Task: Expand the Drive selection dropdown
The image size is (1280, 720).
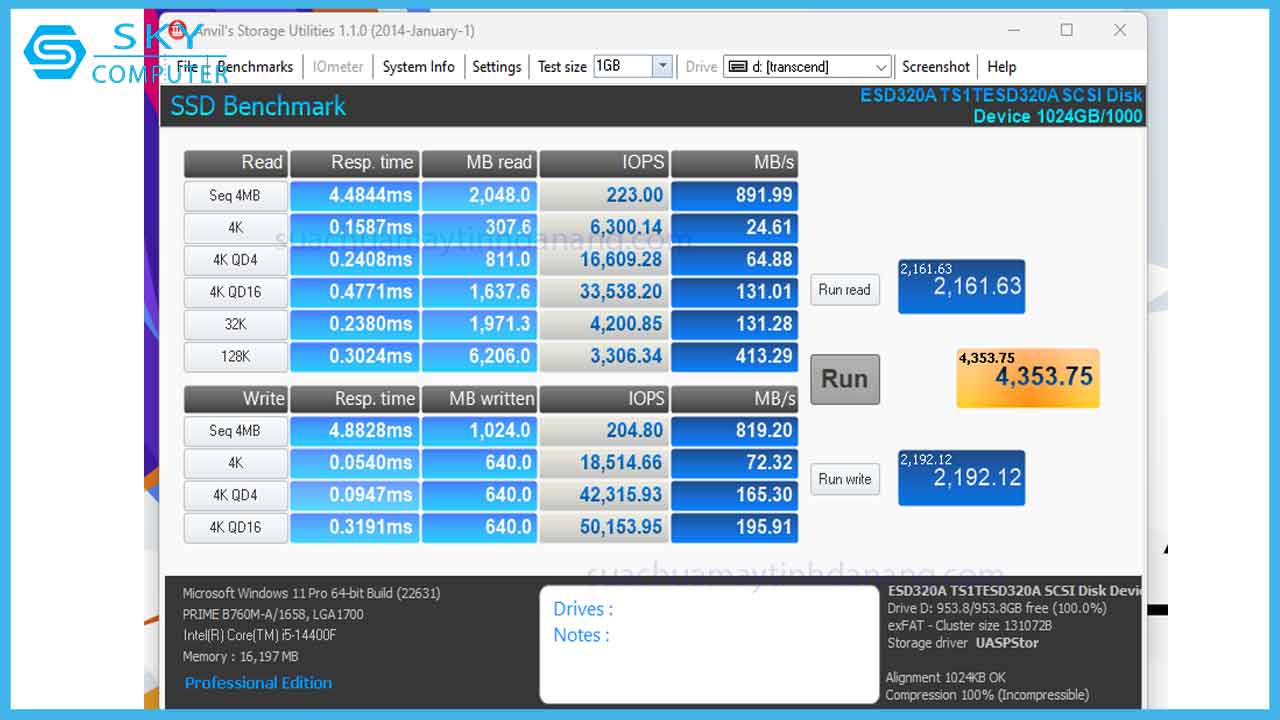Action: [880, 67]
